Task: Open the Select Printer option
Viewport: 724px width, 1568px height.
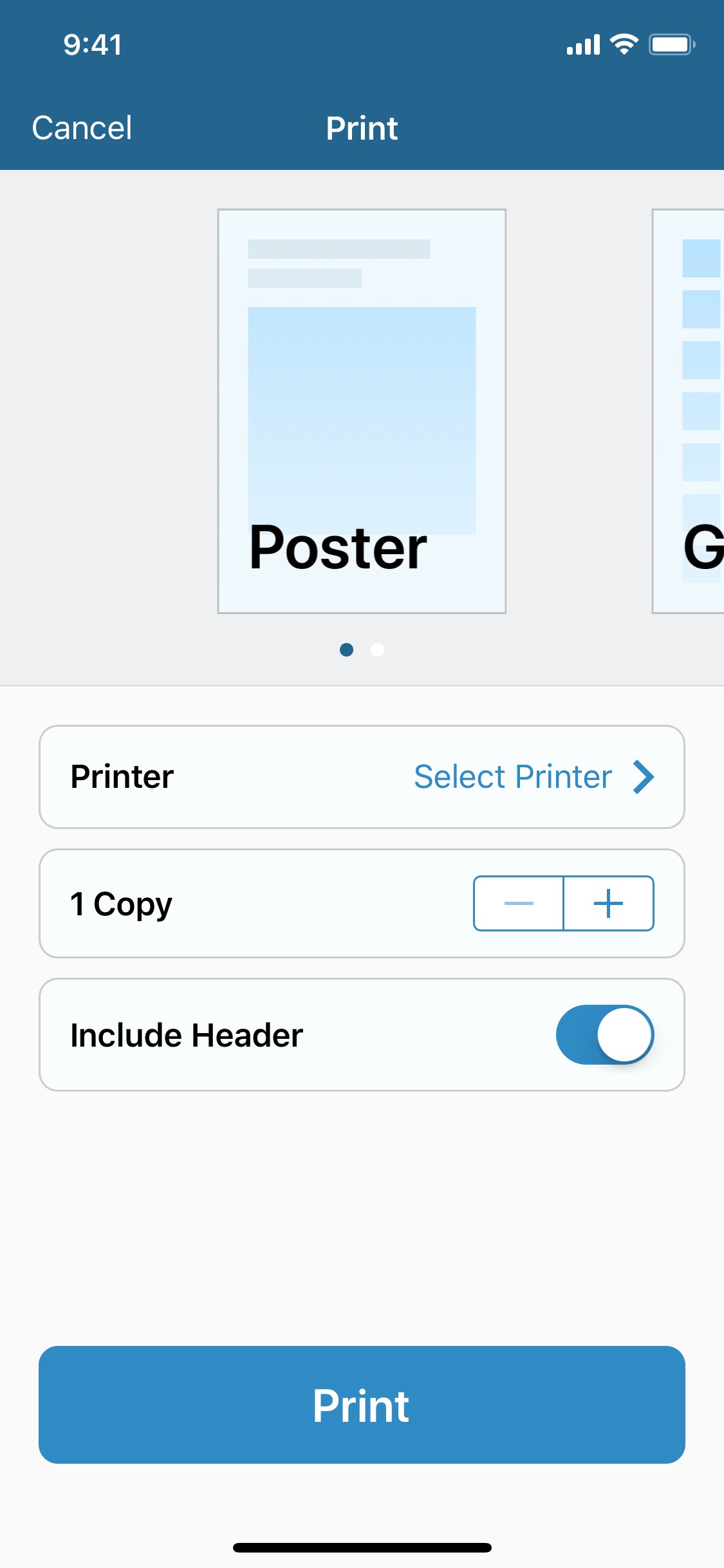Action: coord(513,777)
